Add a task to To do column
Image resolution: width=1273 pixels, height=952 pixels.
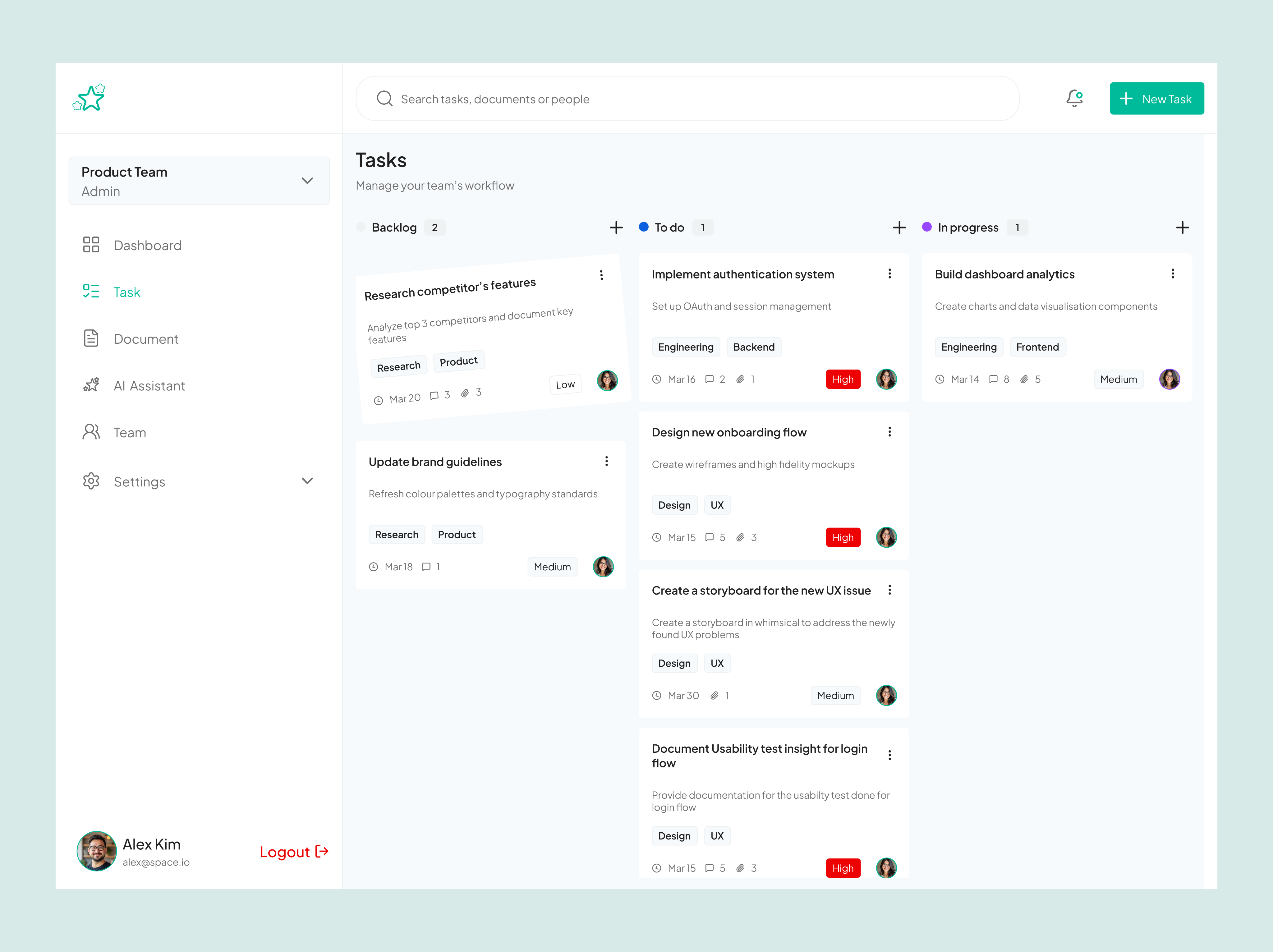[899, 227]
